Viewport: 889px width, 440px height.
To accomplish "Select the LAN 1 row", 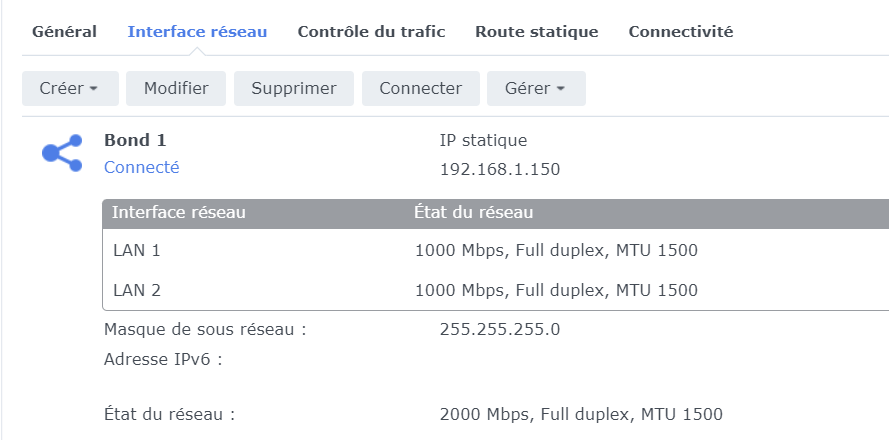I will coord(136,250).
